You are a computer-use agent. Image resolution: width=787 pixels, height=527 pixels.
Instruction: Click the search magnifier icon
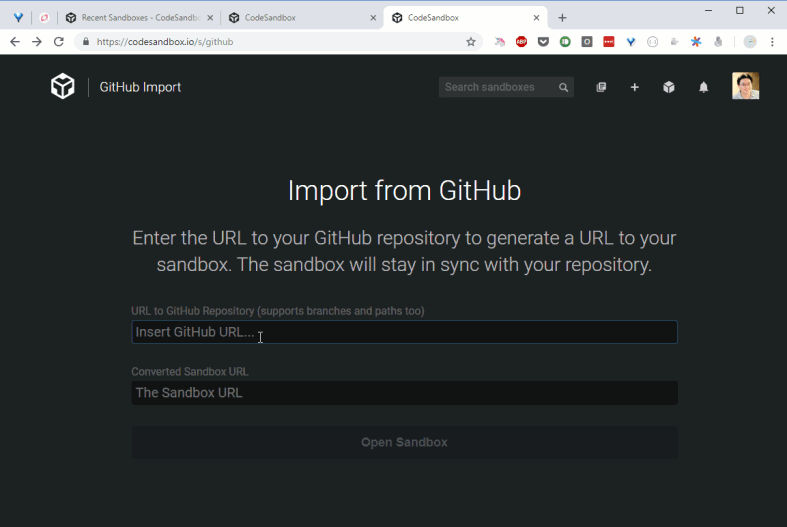(x=564, y=87)
